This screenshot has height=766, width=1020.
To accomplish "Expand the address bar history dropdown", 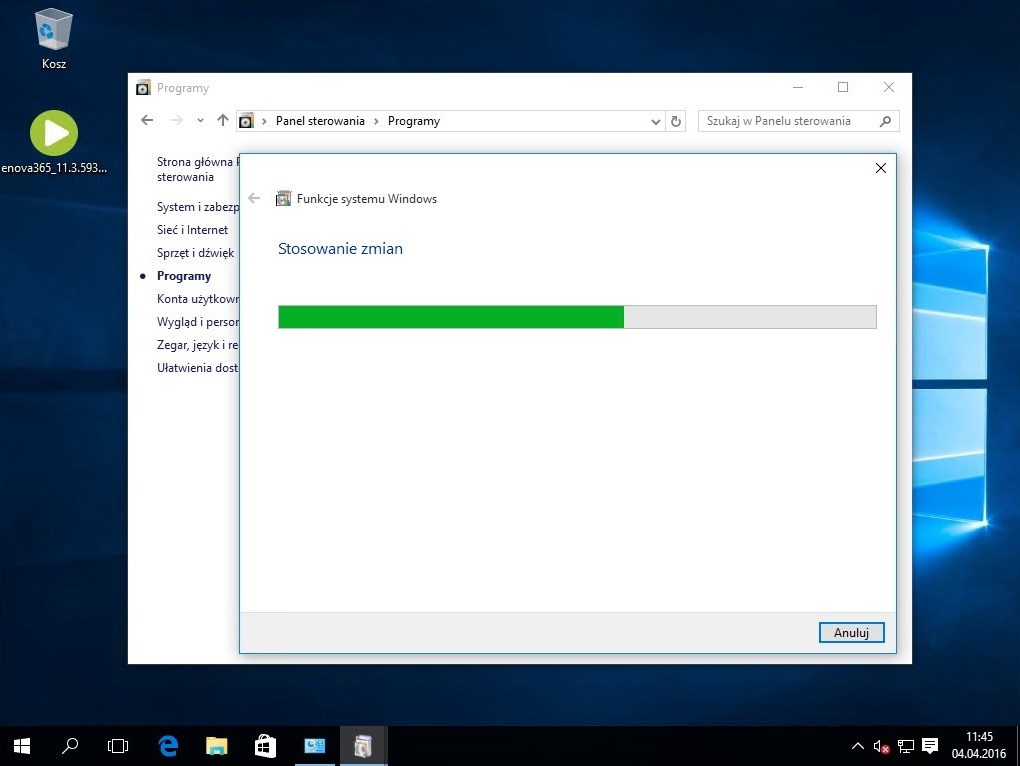I will click(x=656, y=121).
